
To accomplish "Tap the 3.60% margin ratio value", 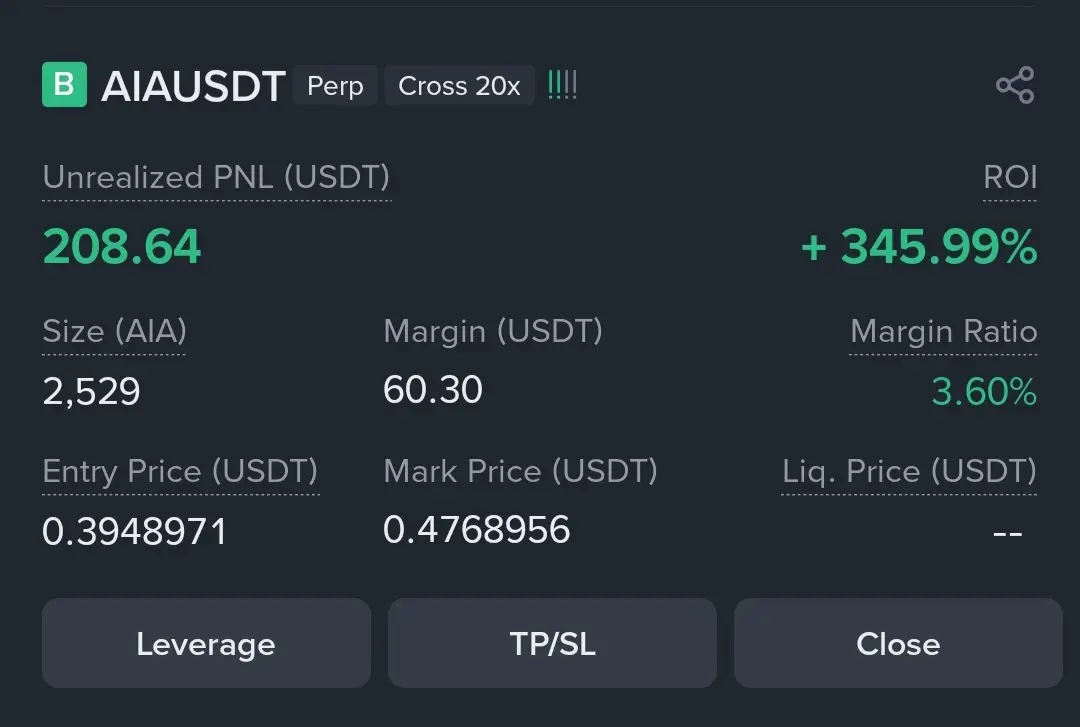I will [984, 391].
